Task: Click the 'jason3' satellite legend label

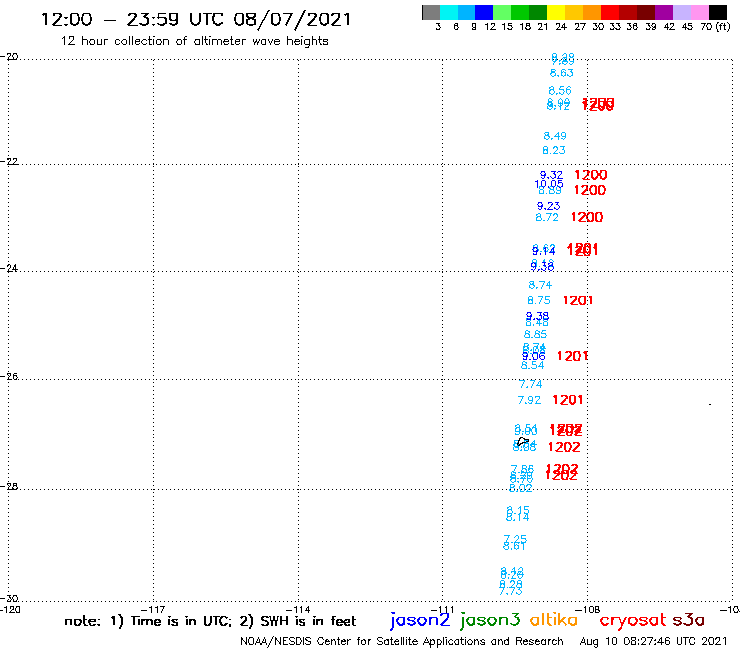Action: [x=490, y=620]
